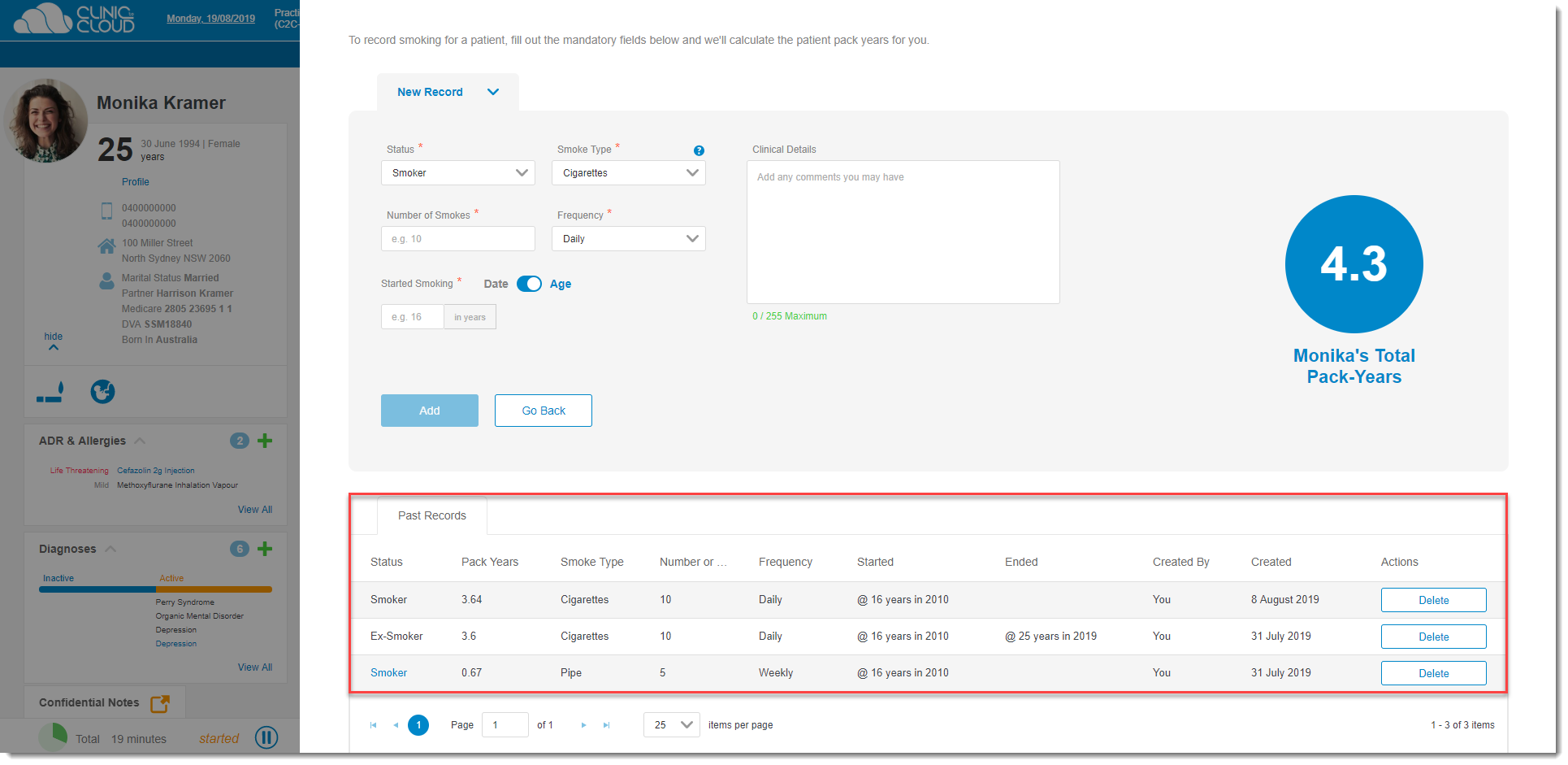Click the marital status person icon
This screenshot has height=765, width=1568.
click(x=106, y=281)
